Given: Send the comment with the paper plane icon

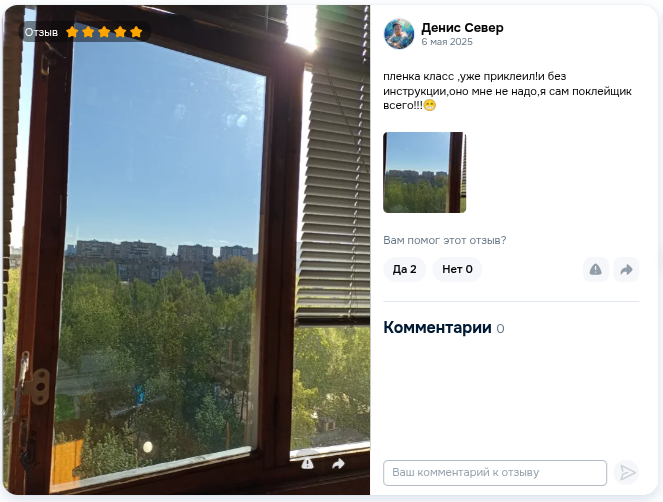Looking at the screenshot, I should point(626,472).
